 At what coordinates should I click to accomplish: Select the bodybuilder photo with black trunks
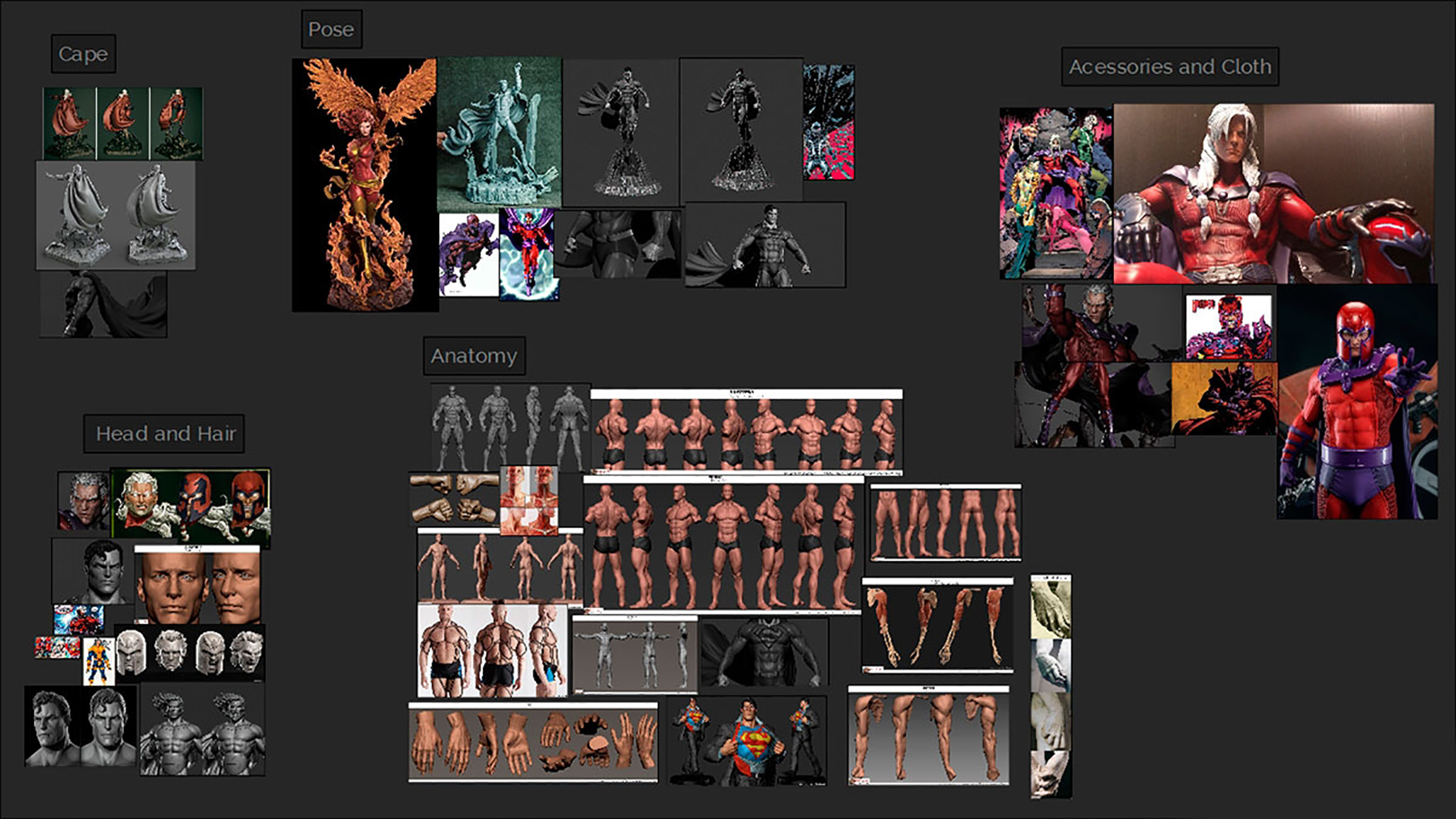click(492, 650)
